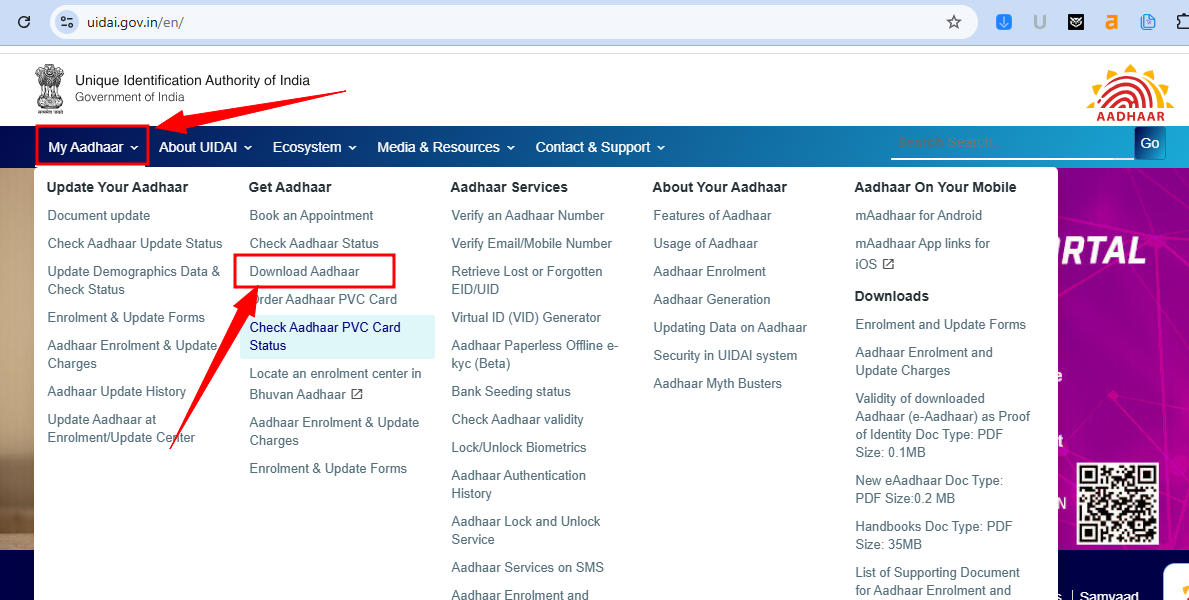Open New eAadhaar PDF download

(929, 489)
